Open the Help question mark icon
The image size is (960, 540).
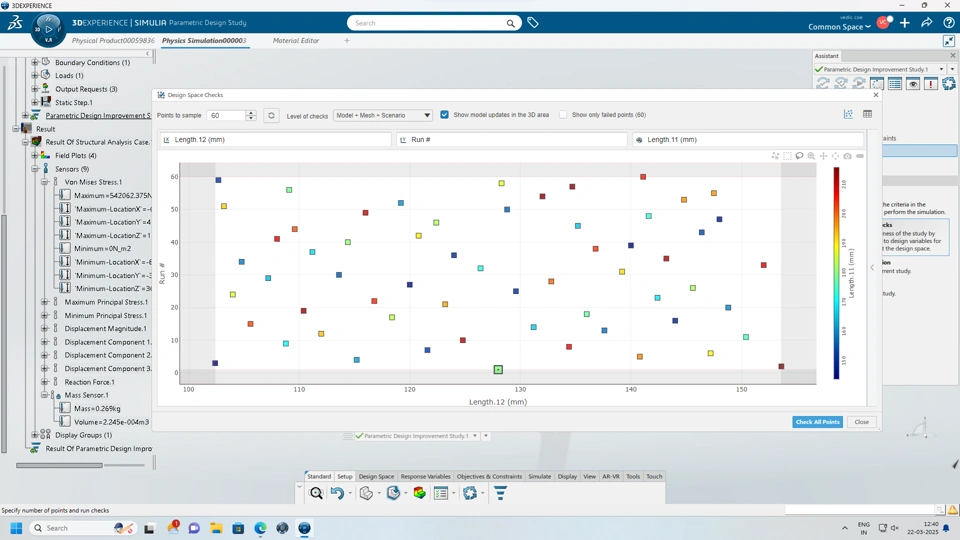tap(948, 23)
